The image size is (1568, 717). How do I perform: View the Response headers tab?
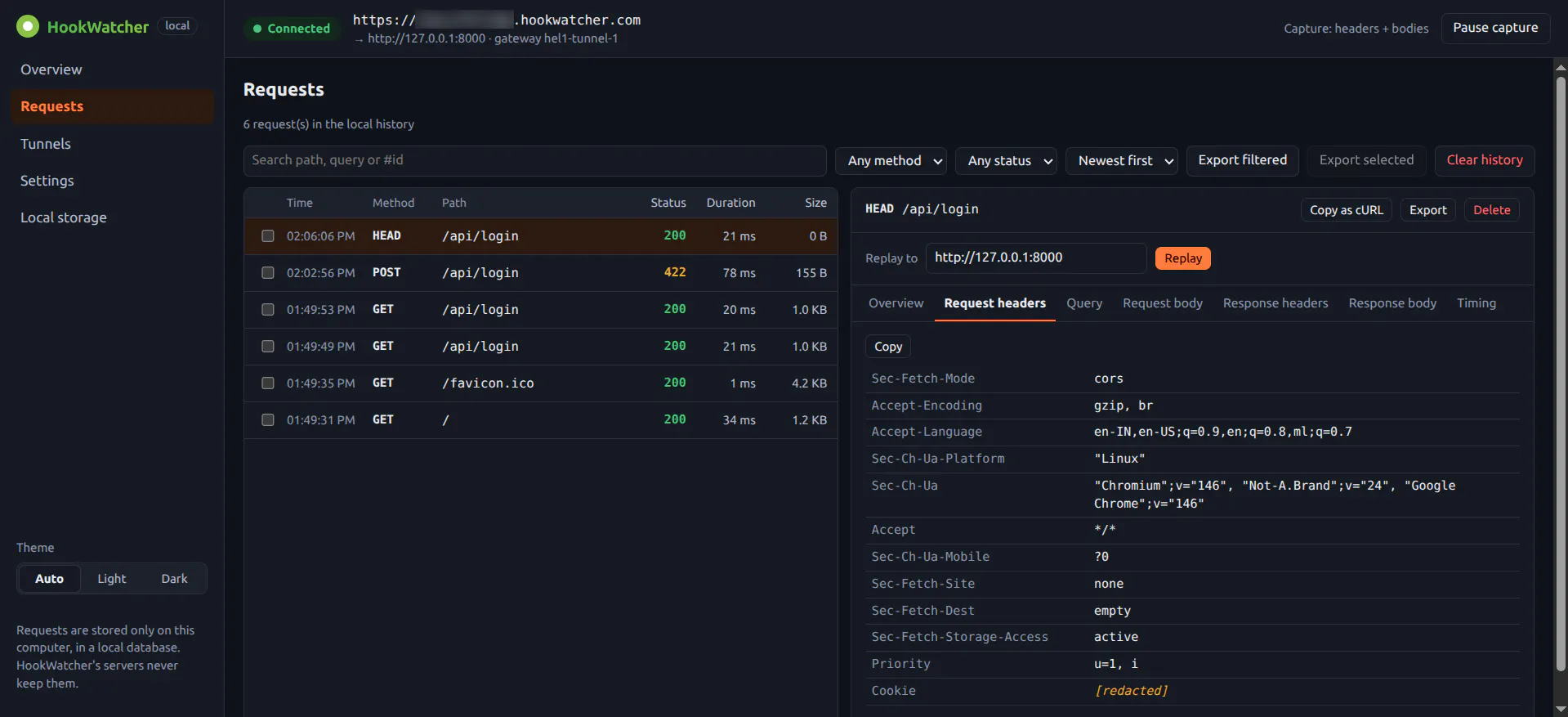point(1275,303)
